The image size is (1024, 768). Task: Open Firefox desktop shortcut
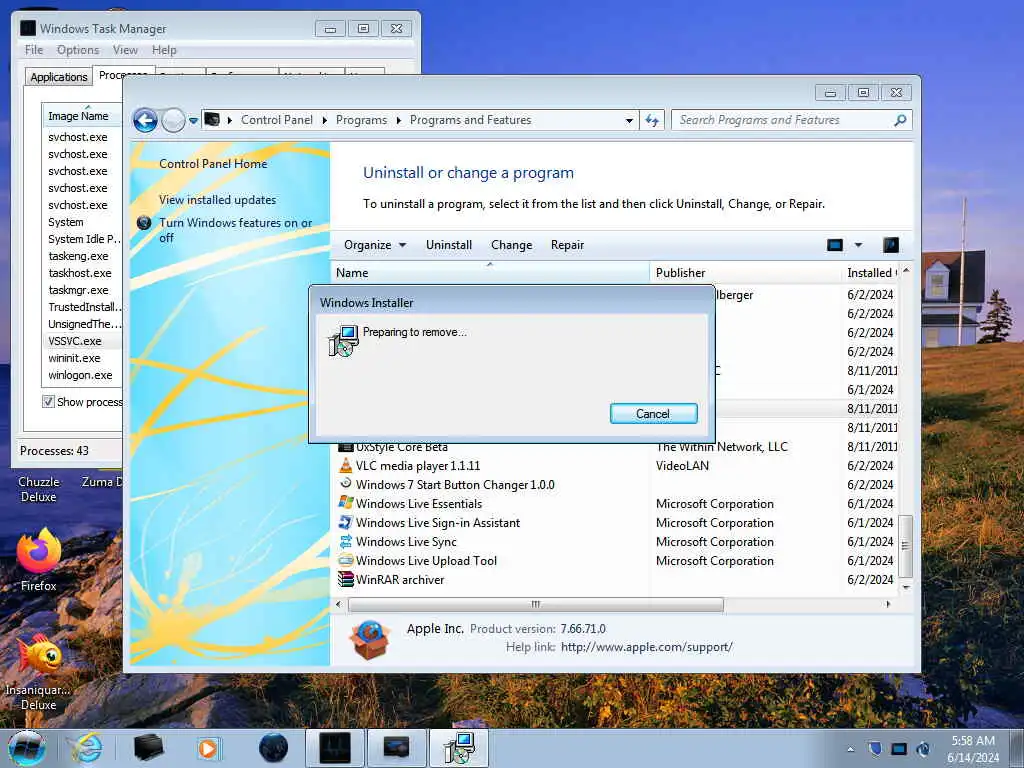tap(39, 560)
